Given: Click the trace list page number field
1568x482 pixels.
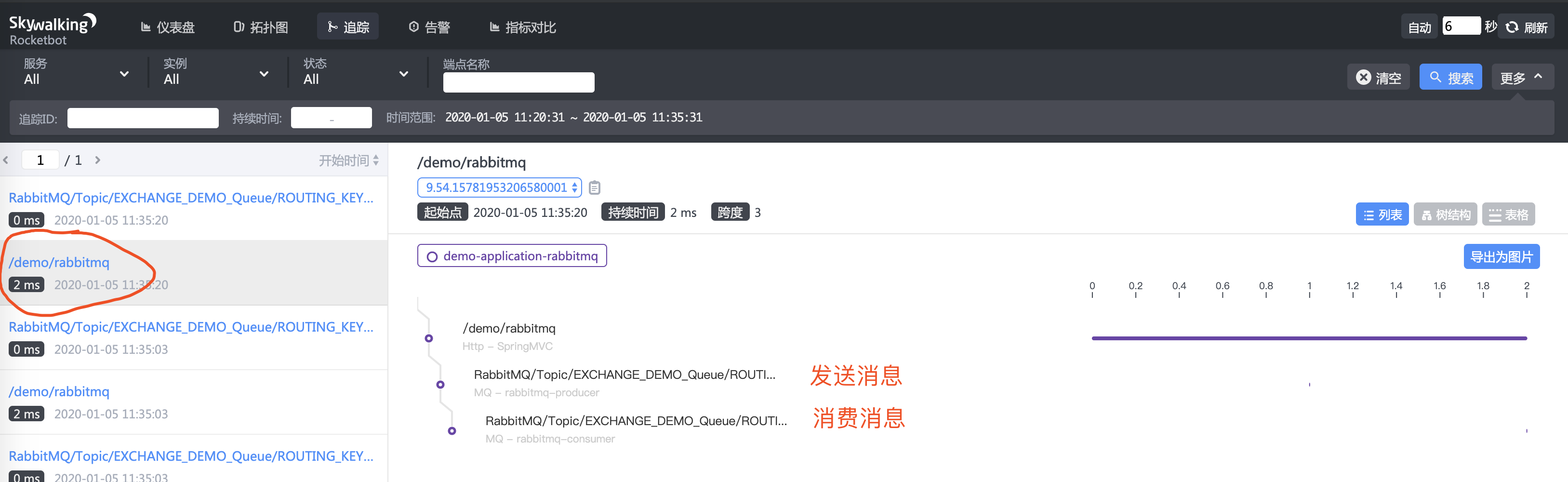Looking at the screenshot, I should pyautogui.click(x=40, y=160).
